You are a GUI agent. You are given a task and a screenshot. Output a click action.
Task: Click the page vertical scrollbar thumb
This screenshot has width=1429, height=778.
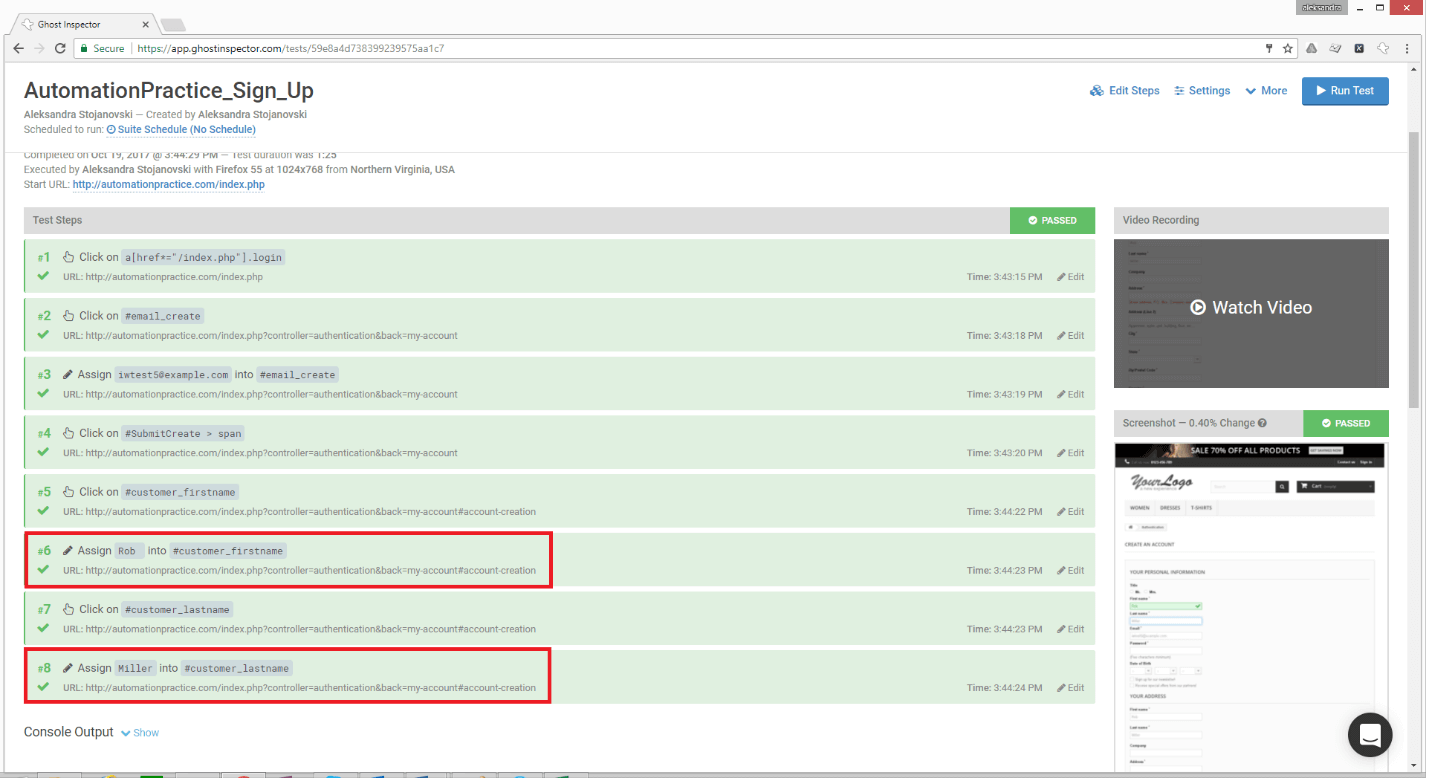(x=1413, y=270)
